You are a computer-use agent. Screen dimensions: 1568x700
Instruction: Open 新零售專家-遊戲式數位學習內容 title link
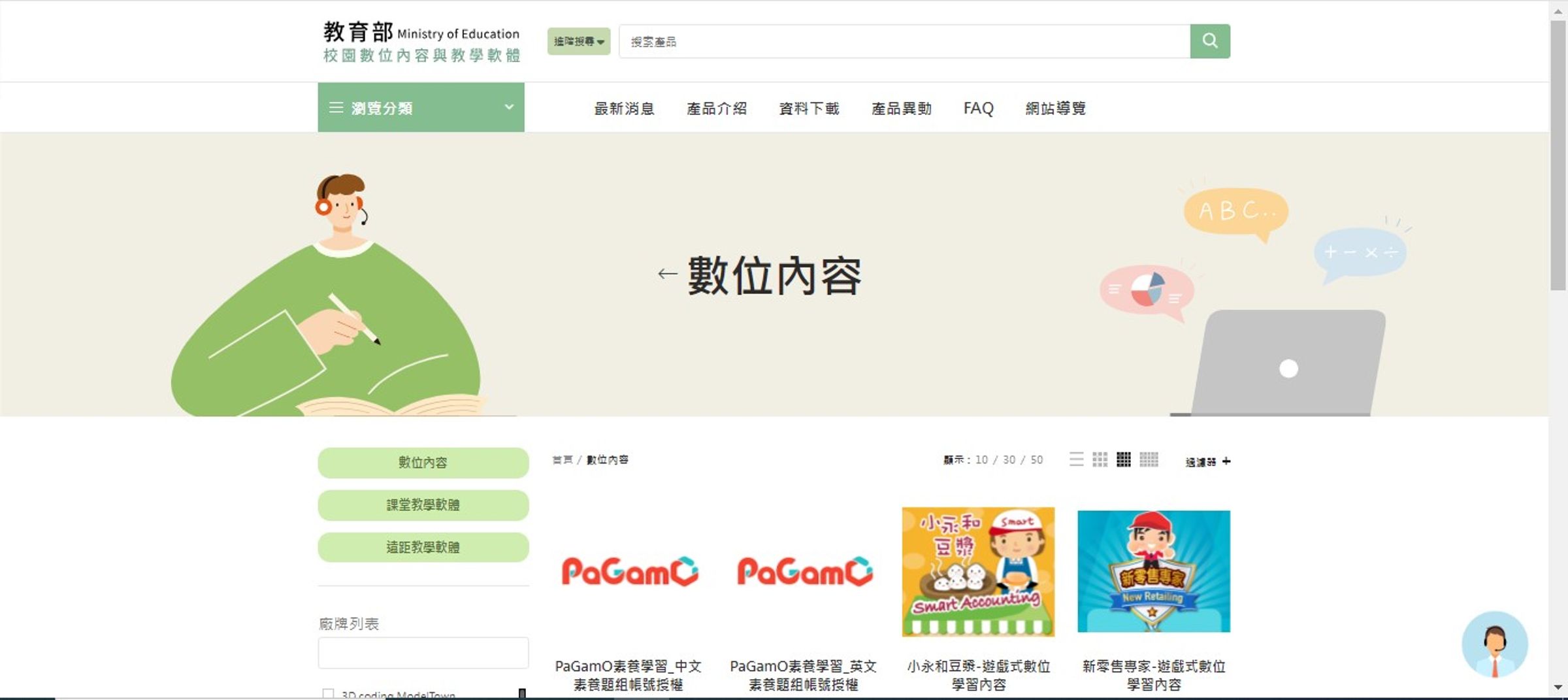pos(1154,675)
